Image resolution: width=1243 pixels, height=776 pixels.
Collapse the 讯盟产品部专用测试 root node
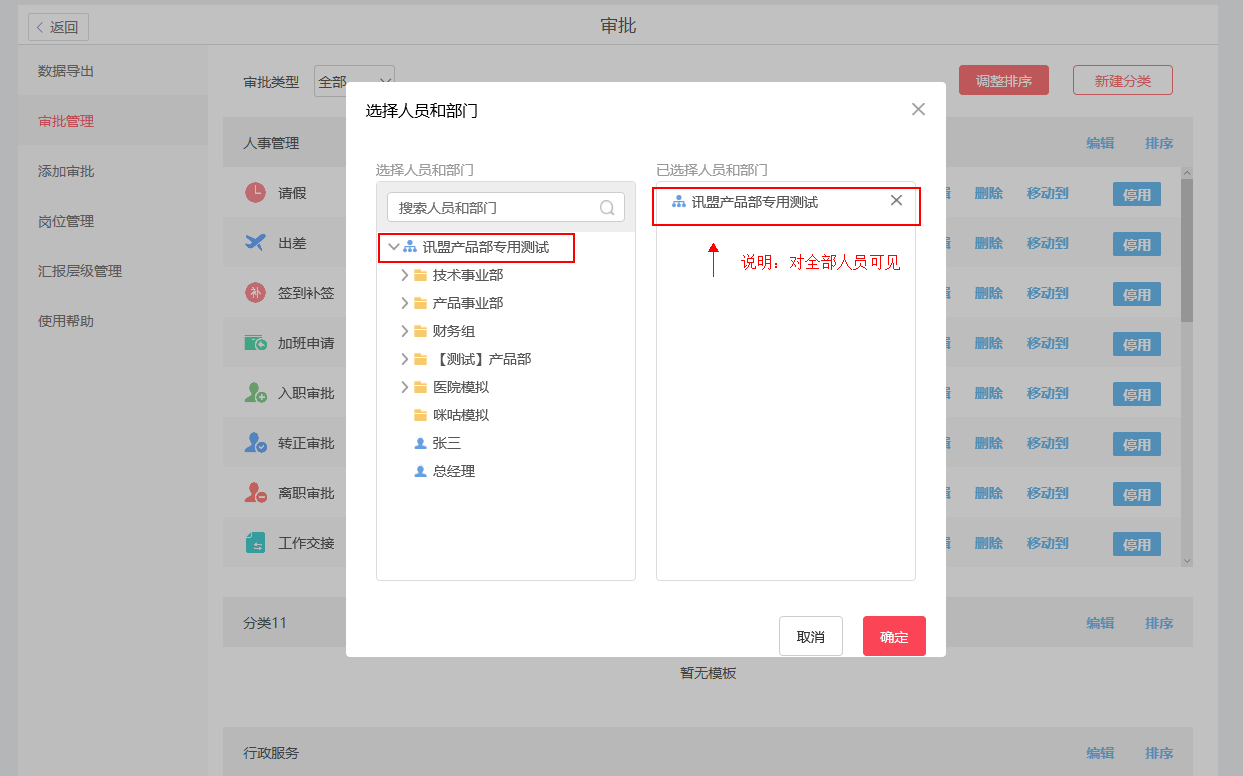click(x=393, y=247)
